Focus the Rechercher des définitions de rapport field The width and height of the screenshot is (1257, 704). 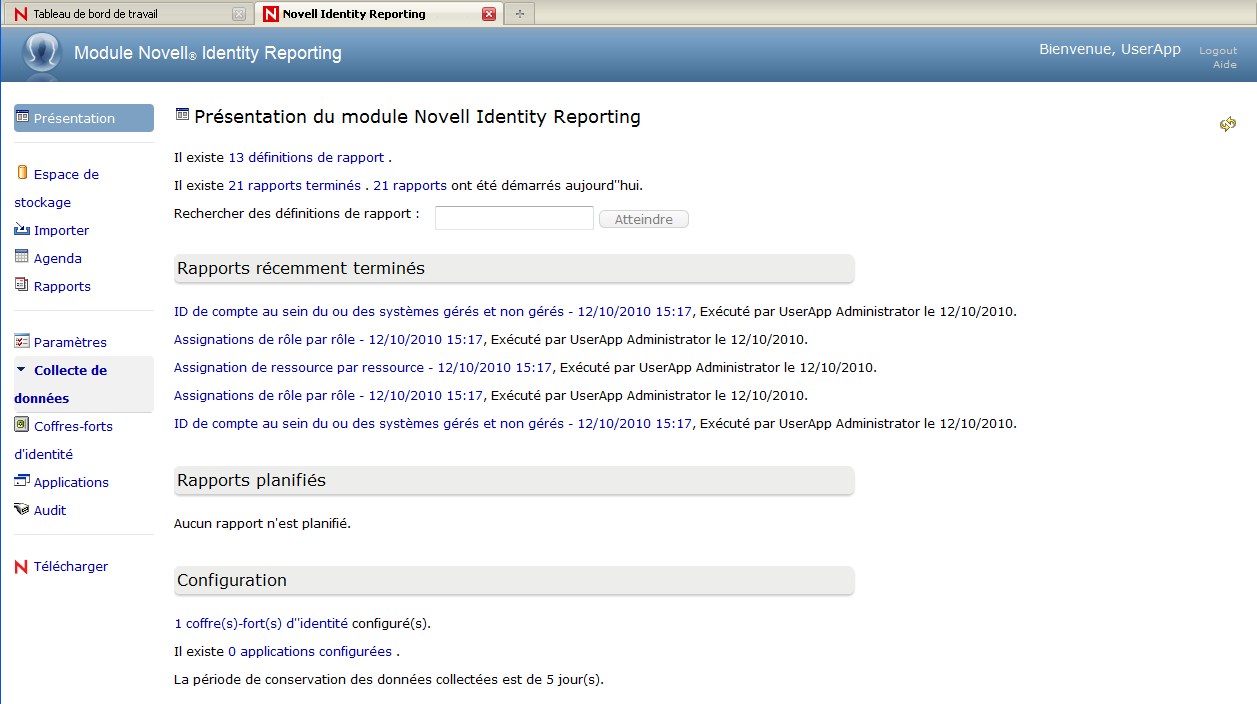514,218
